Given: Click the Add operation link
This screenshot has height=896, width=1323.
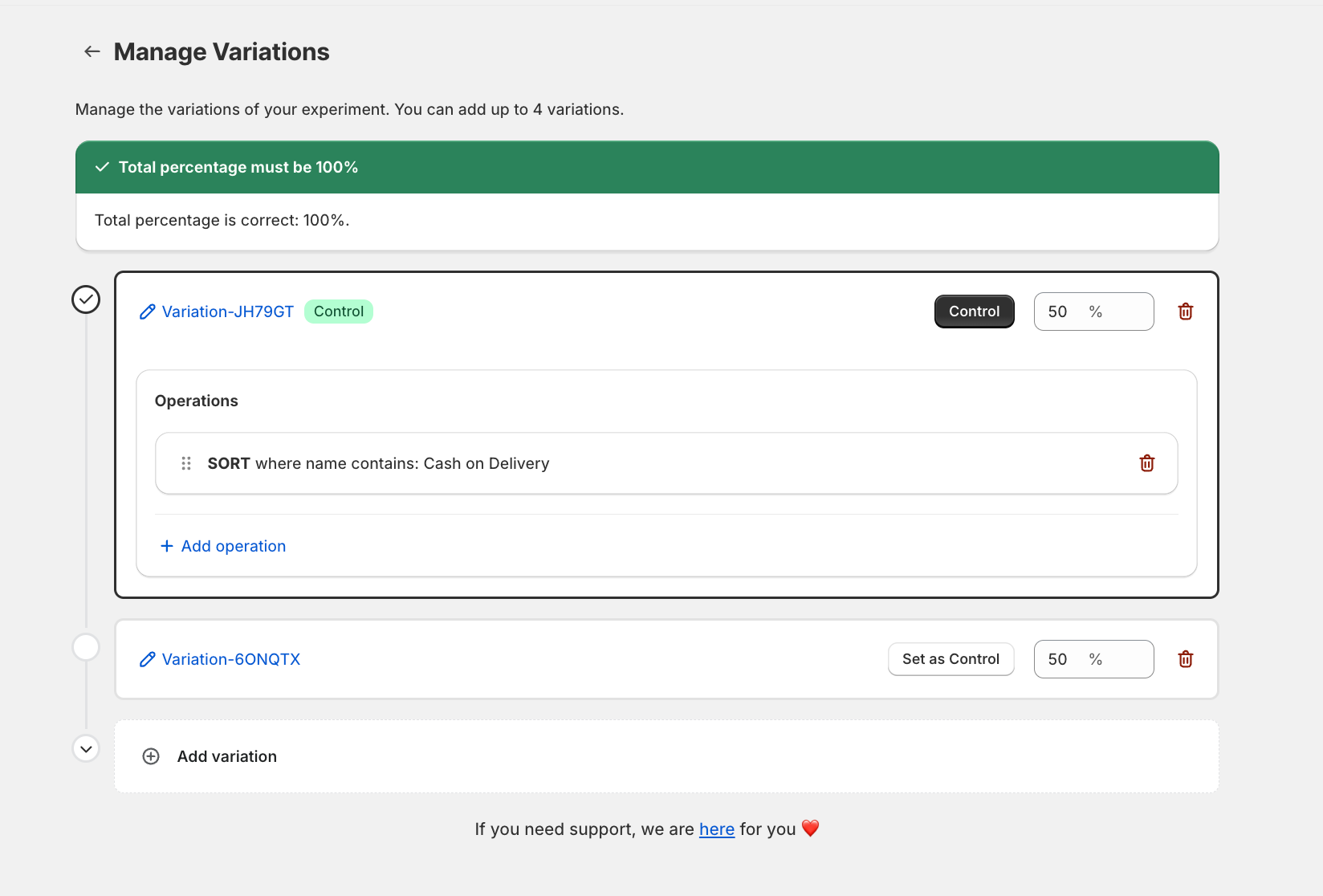Looking at the screenshot, I should pos(233,546).
